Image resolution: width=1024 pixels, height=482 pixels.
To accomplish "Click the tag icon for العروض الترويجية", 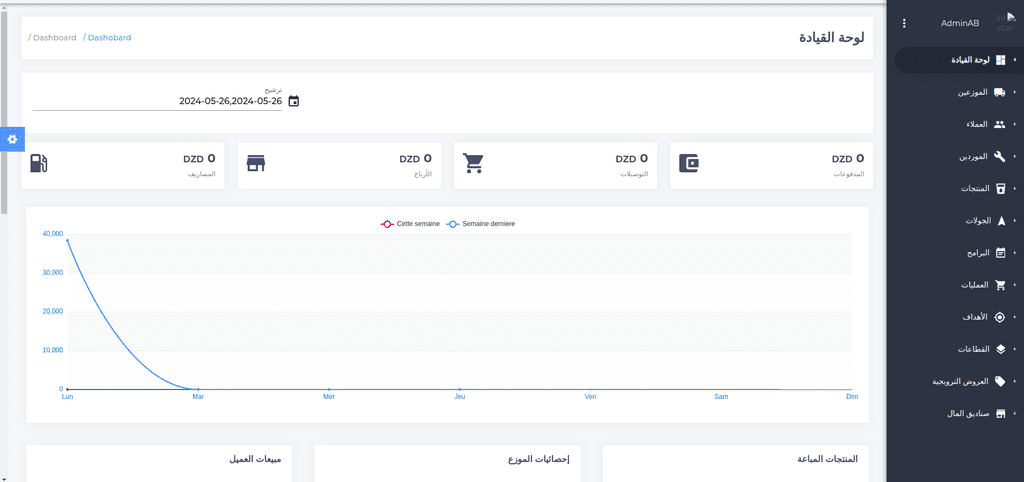I will click(x=1000, y=381).
